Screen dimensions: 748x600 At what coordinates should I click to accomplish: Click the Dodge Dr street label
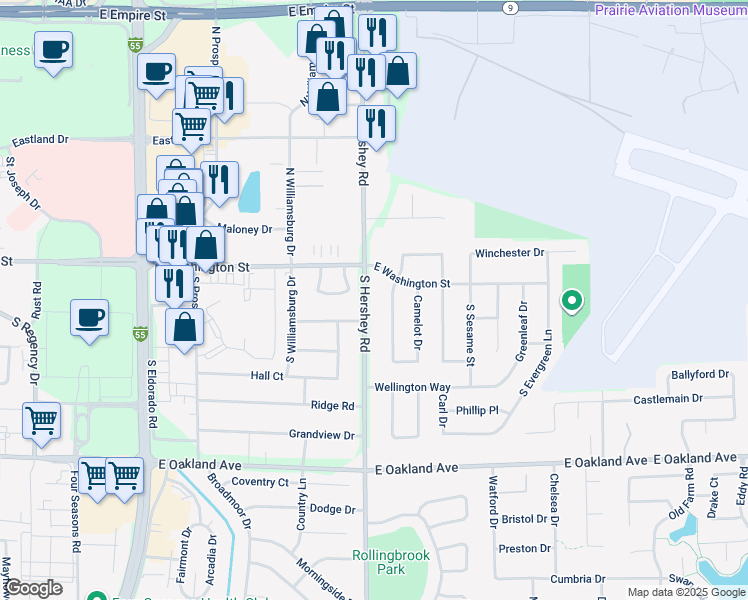(x=332, y=509)
